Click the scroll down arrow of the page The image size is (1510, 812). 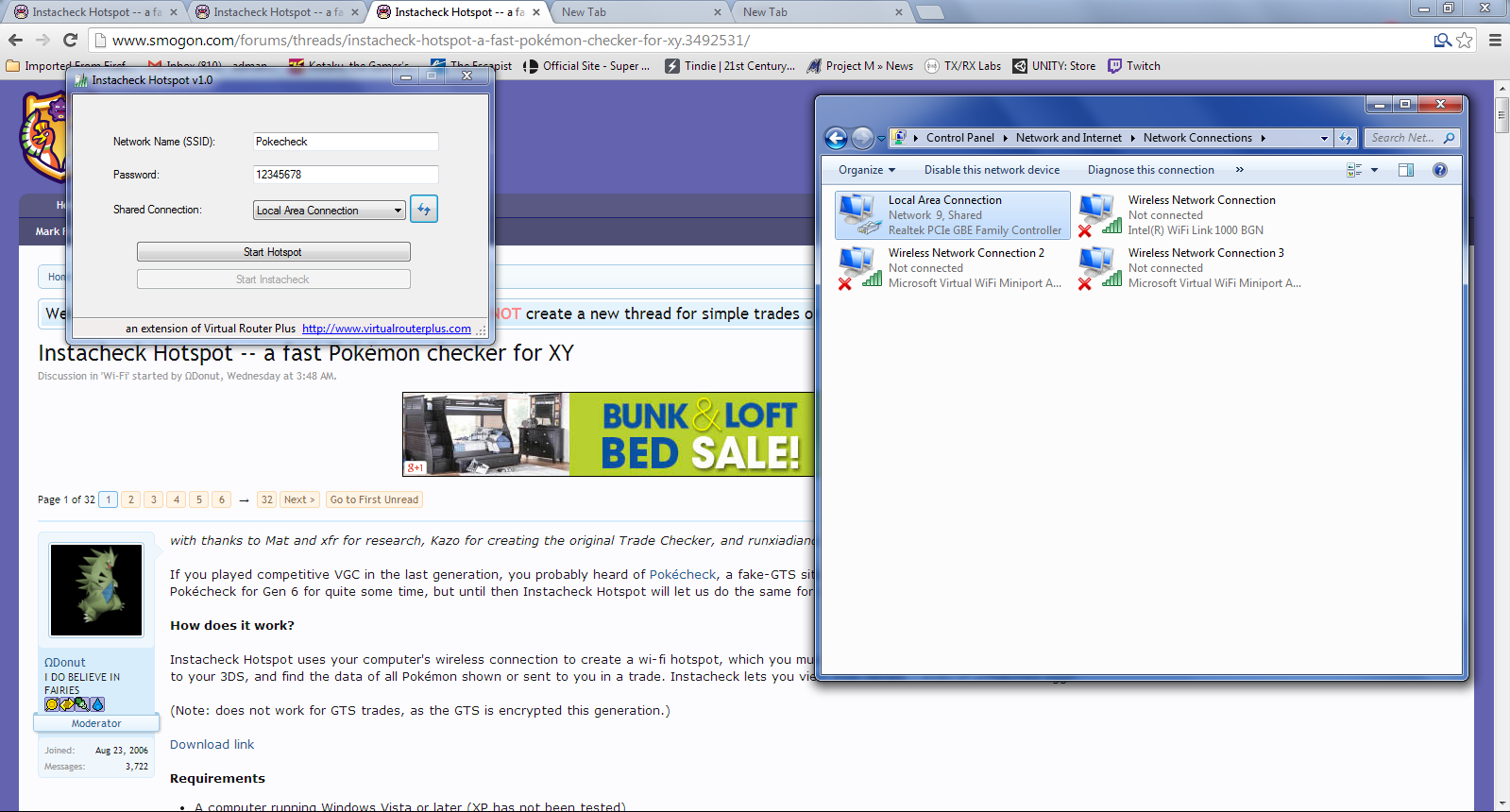(x=1502, y=804)
